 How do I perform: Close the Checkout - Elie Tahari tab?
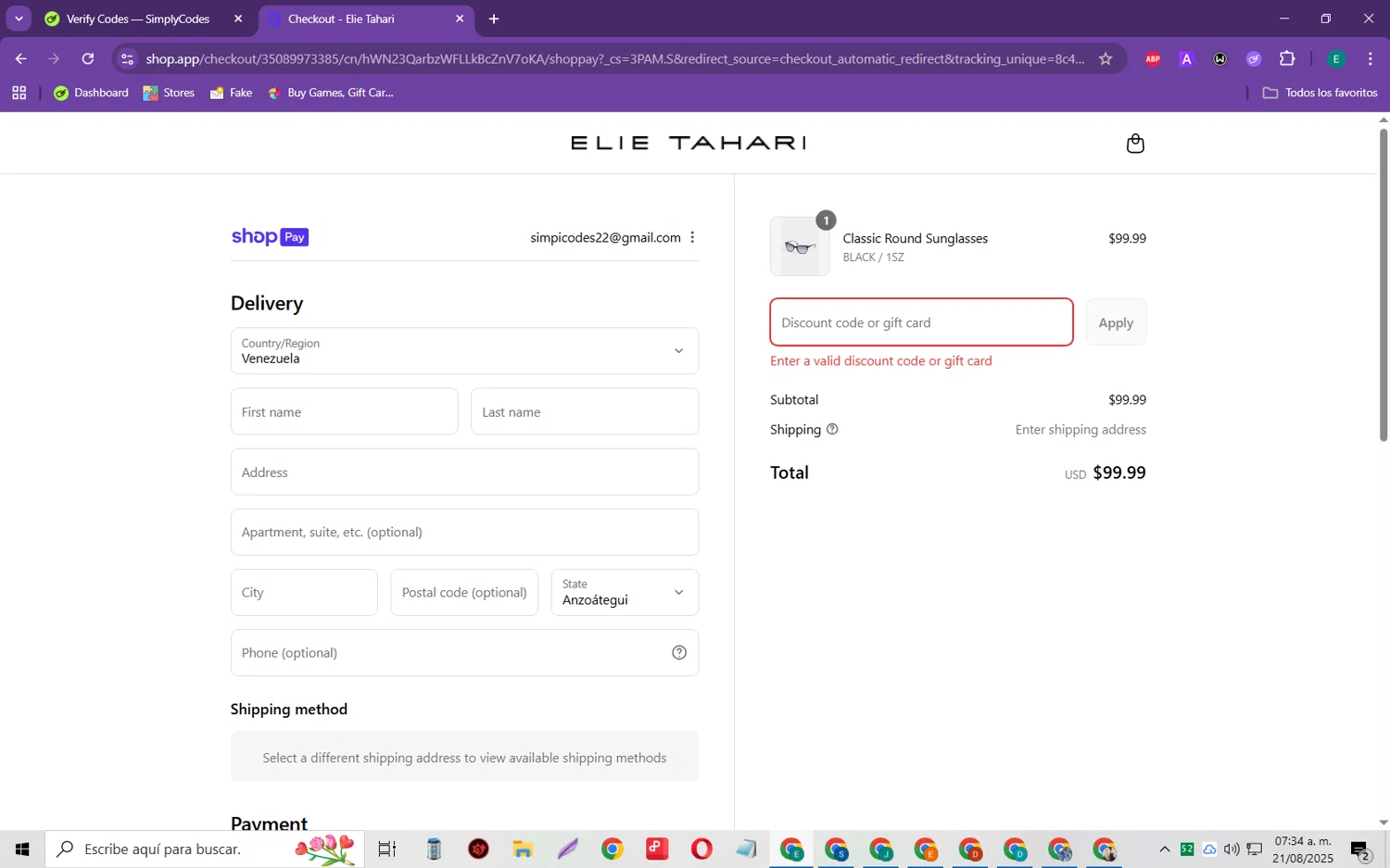tap(460, 19)
